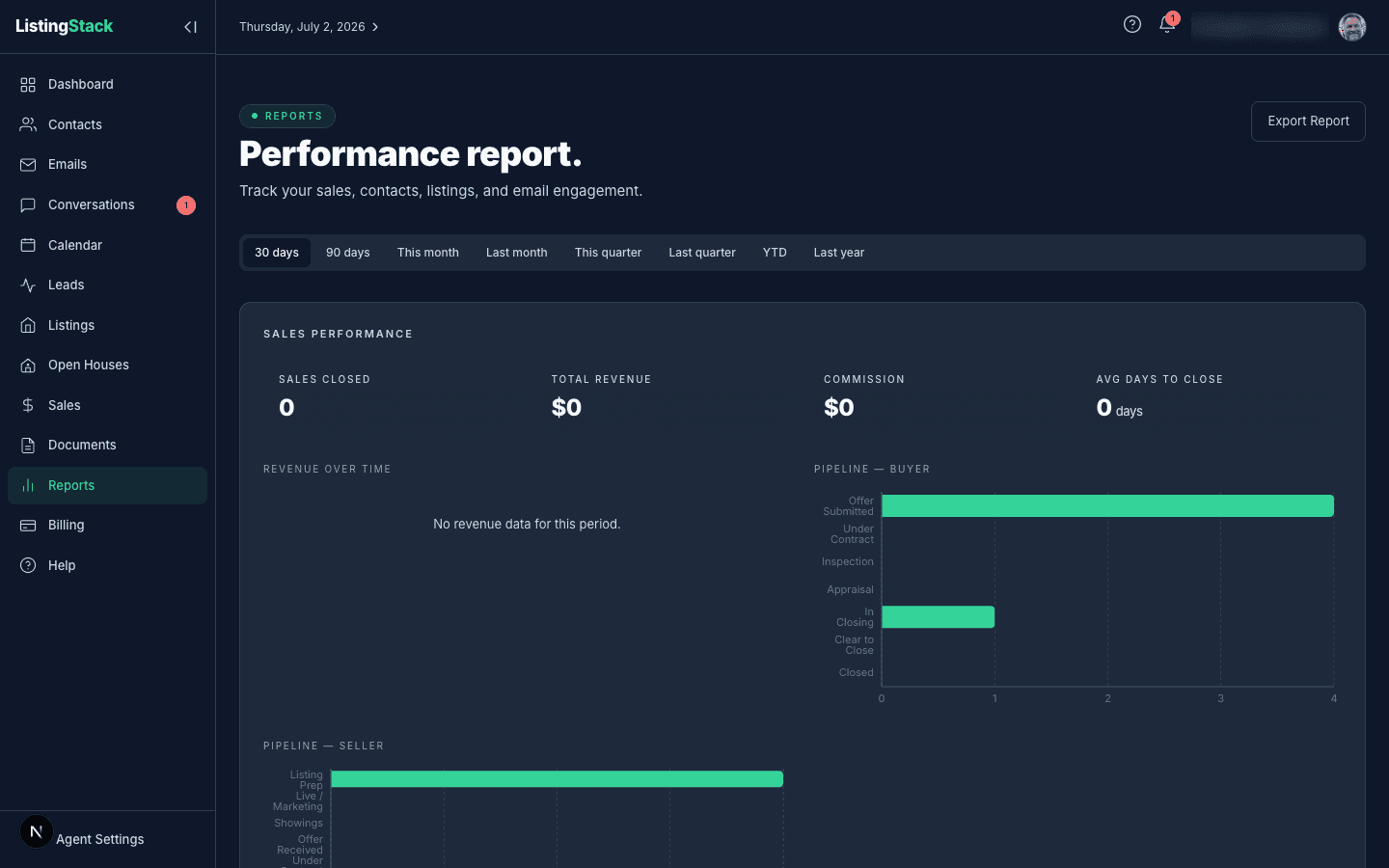
Task: Collapse the sidebar with the arrow icon
Action: pos(190,27)
